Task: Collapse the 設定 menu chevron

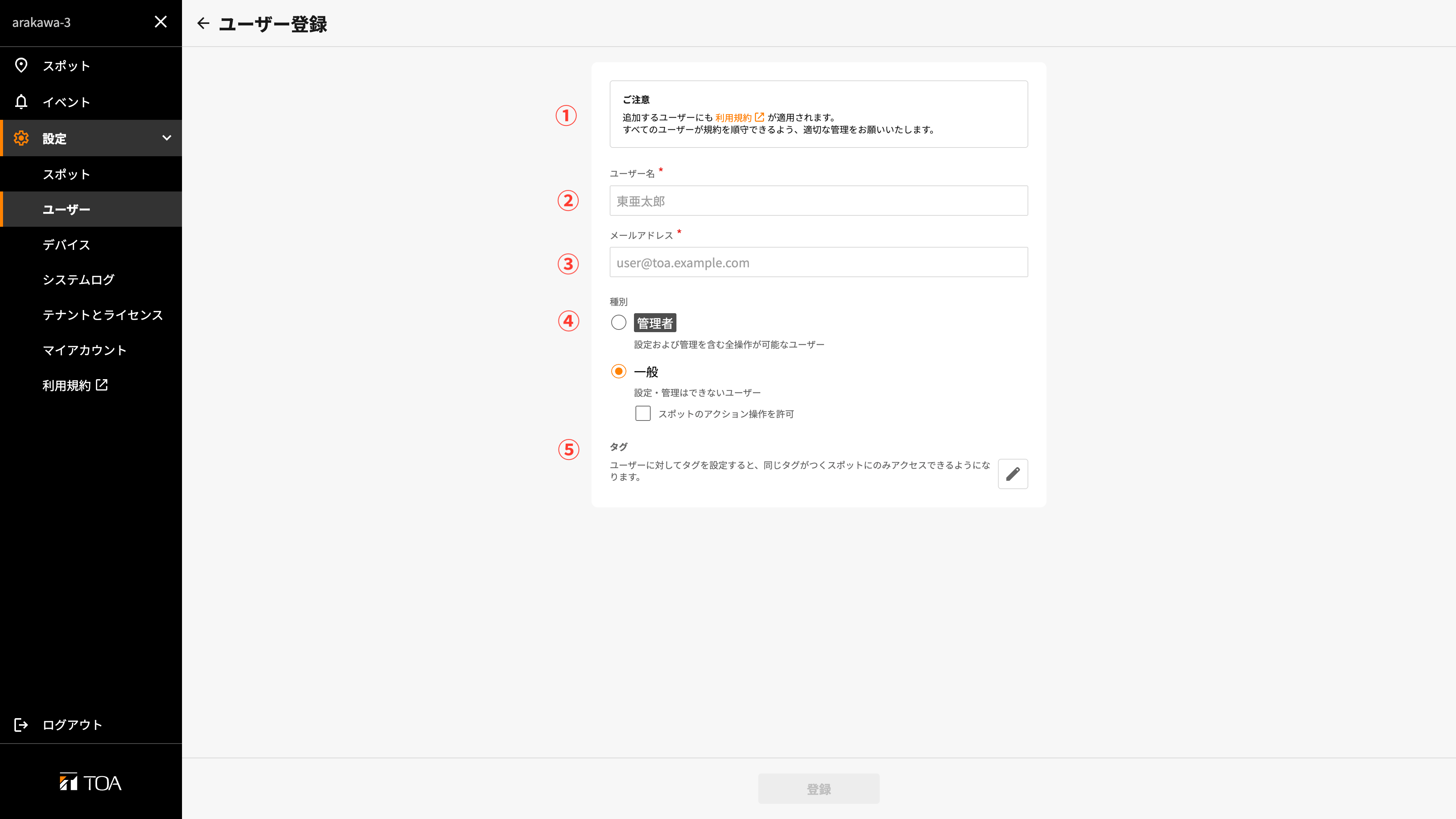Action: (x=167, y=138)
